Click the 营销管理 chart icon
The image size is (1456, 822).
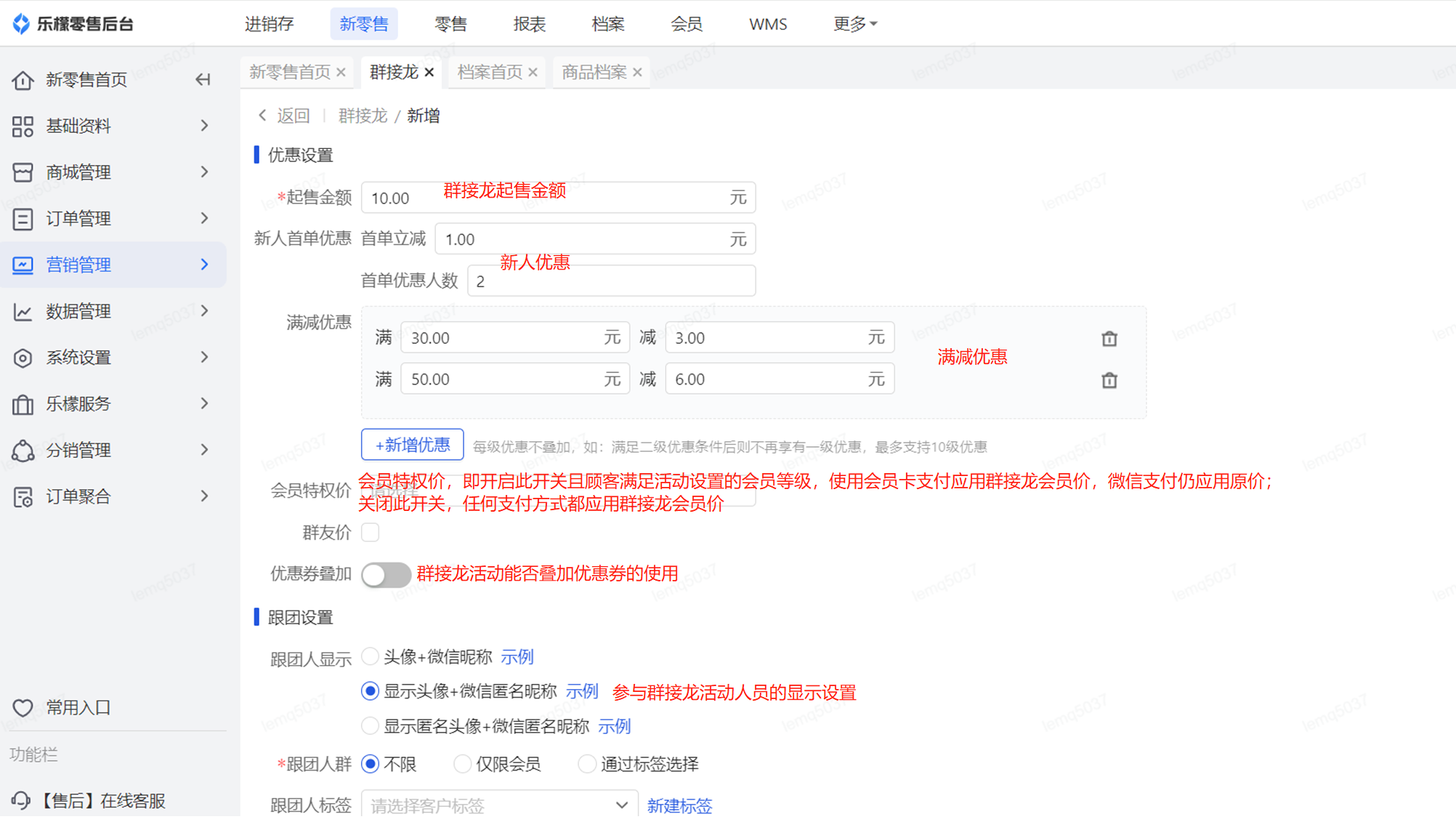[23, 265]
